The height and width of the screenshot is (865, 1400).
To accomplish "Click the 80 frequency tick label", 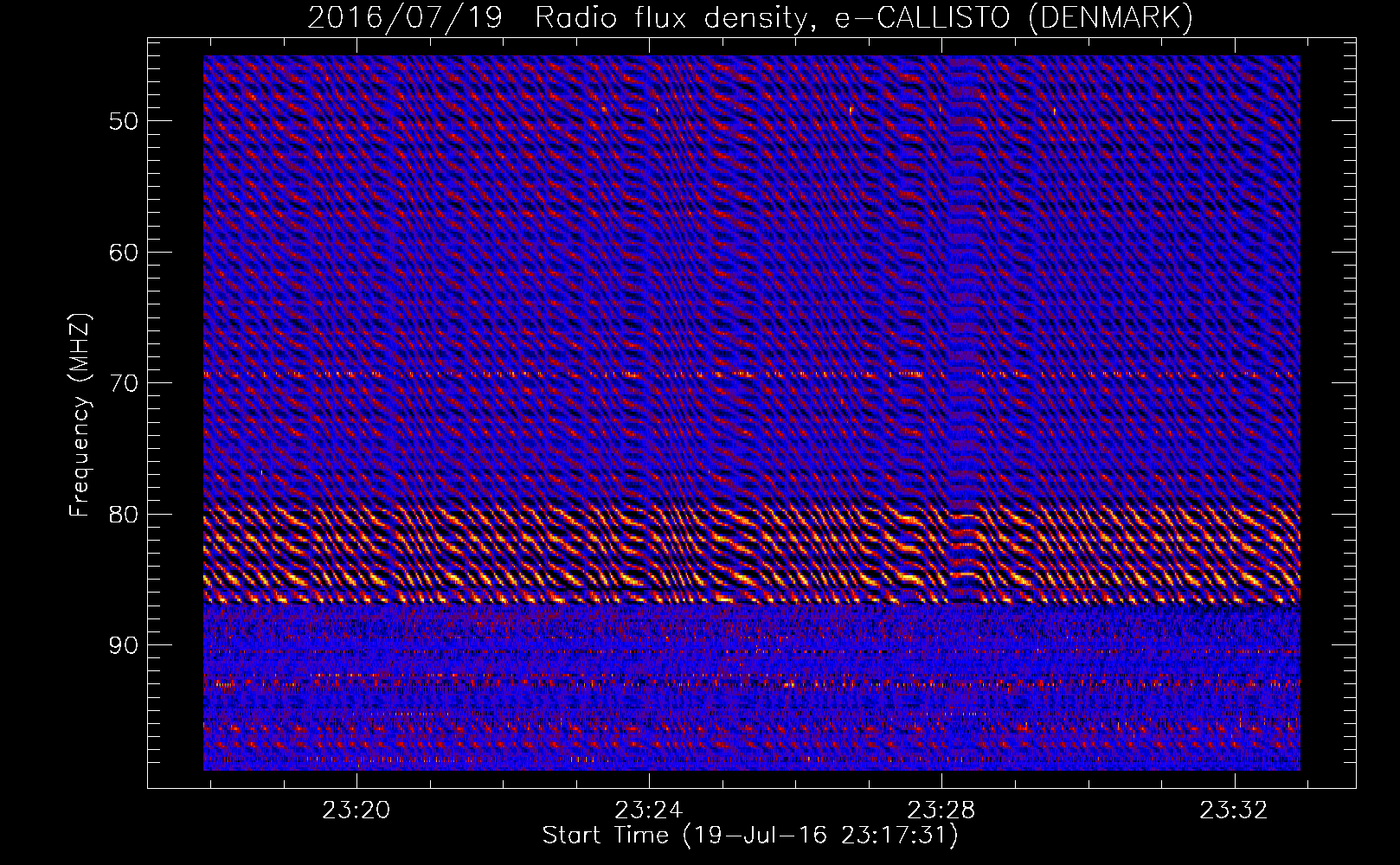I will (123, 515).
